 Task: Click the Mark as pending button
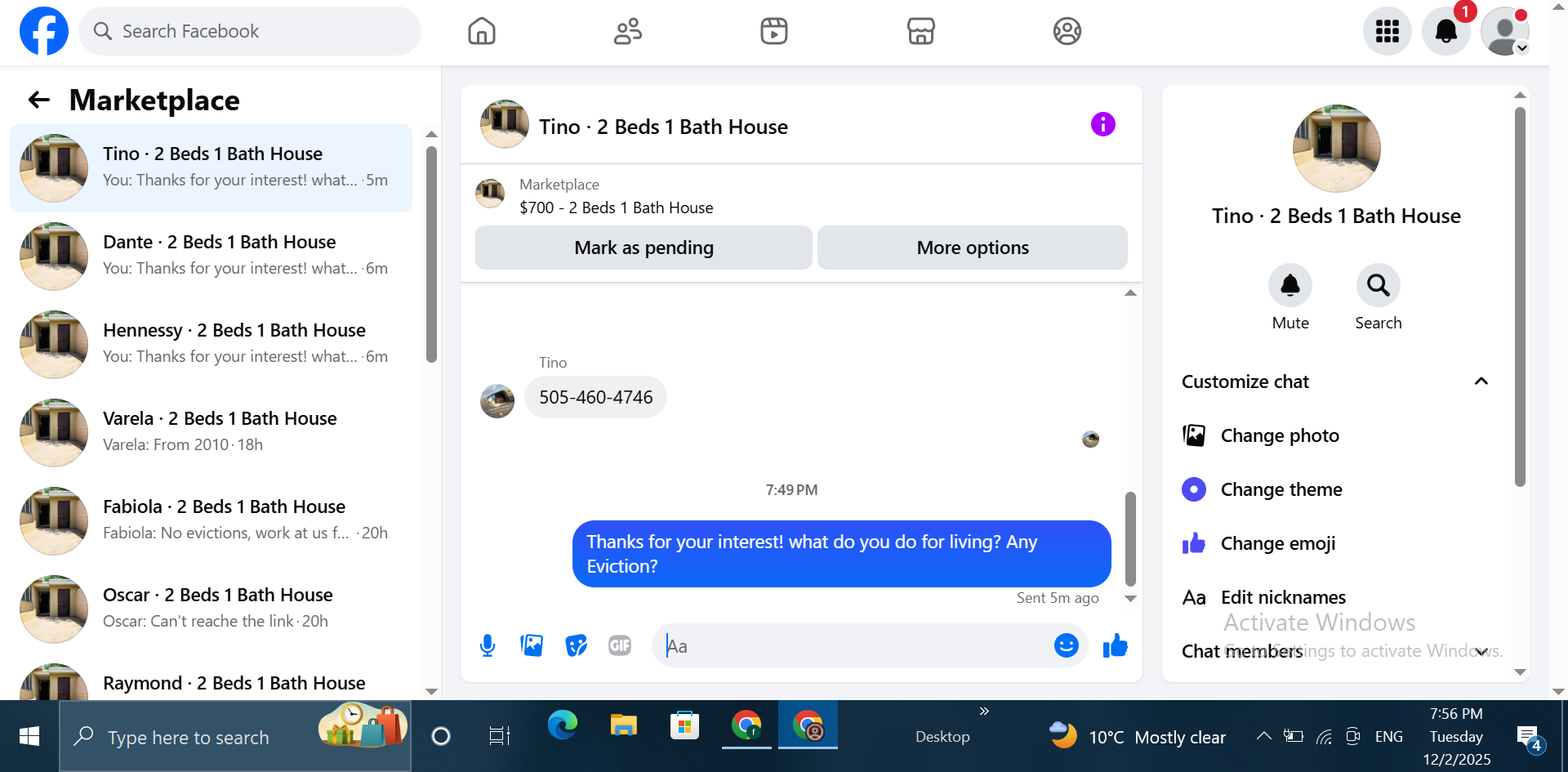coord(644,248)
